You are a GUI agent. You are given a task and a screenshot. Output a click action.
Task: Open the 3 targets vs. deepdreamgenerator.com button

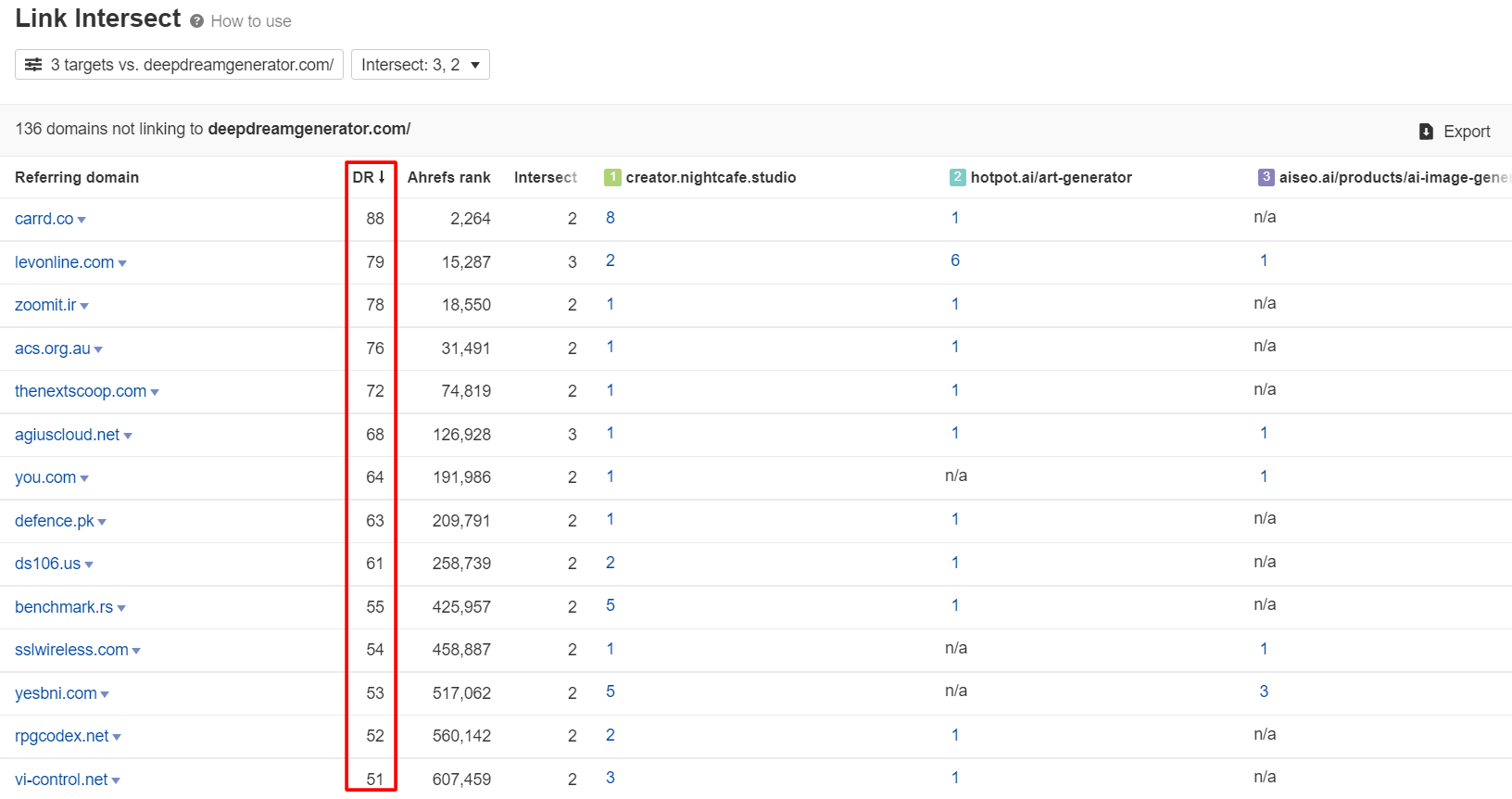pos(179,65)
